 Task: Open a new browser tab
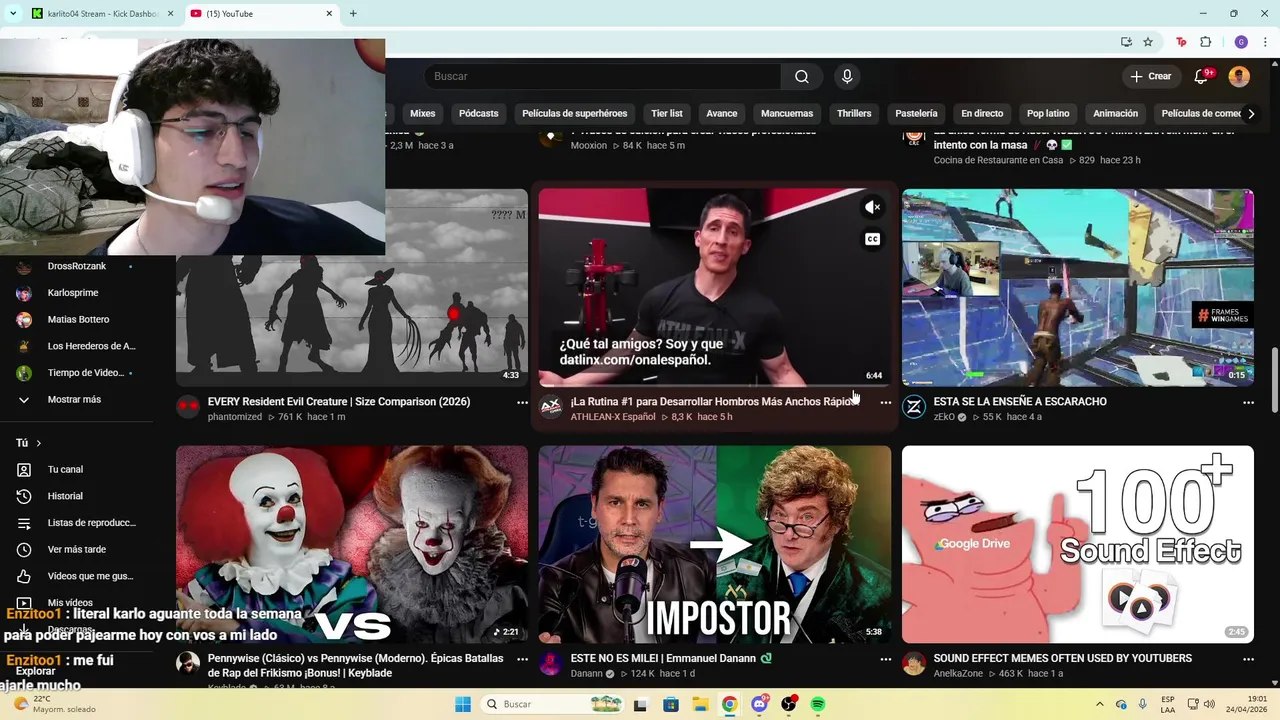tap(353, 14)
